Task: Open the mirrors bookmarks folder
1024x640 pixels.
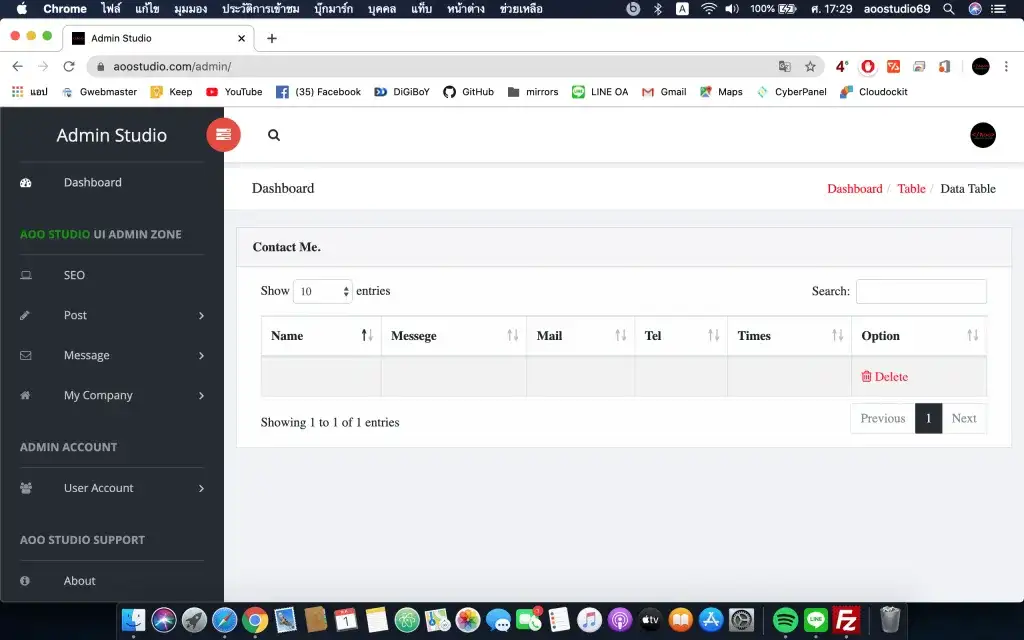Action: click(x=533, y=92)
